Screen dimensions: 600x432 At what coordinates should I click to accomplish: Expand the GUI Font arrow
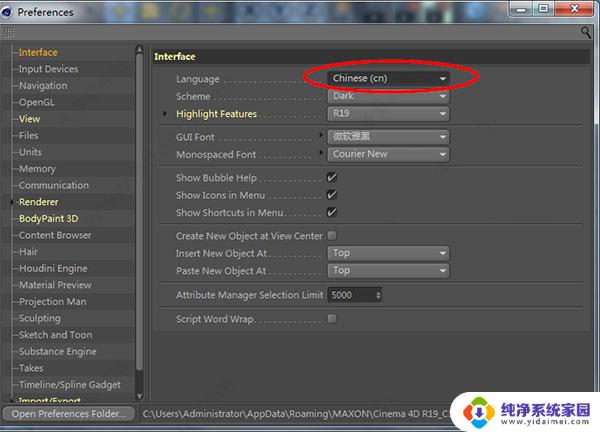coord(321,135)
